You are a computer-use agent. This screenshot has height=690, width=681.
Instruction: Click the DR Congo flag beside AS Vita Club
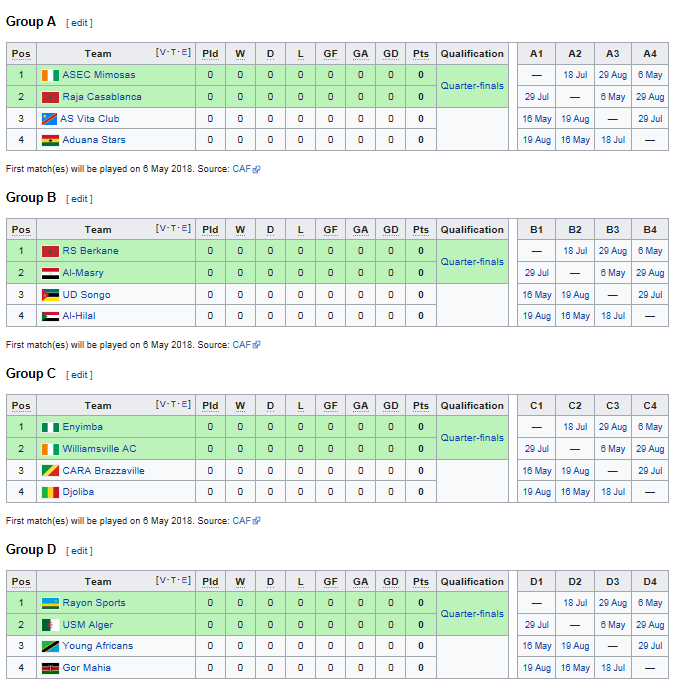point(49,119)
